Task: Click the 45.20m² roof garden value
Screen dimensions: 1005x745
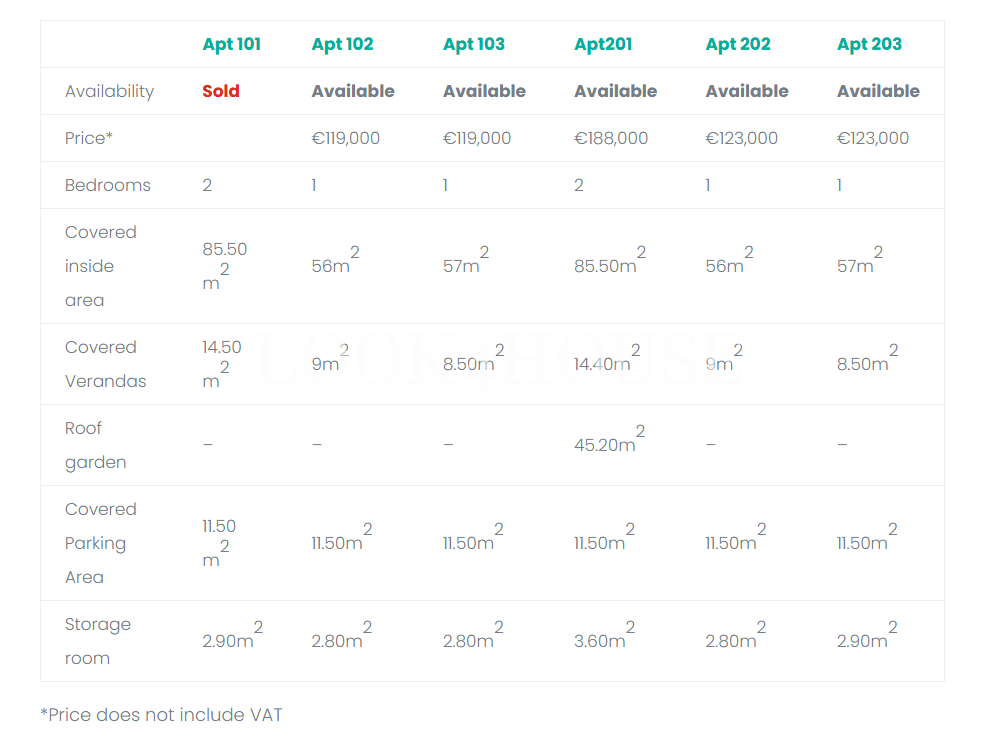Action: [x=610, y=439]
